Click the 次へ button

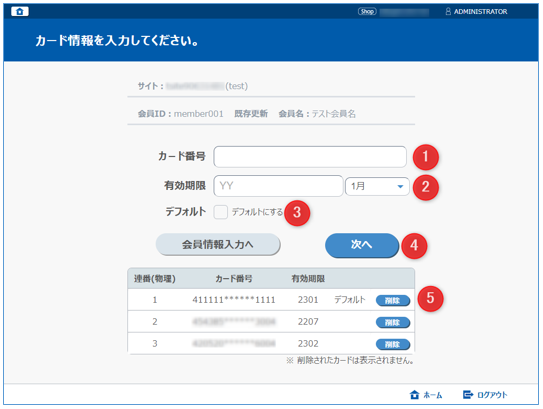tap(362, 245)
